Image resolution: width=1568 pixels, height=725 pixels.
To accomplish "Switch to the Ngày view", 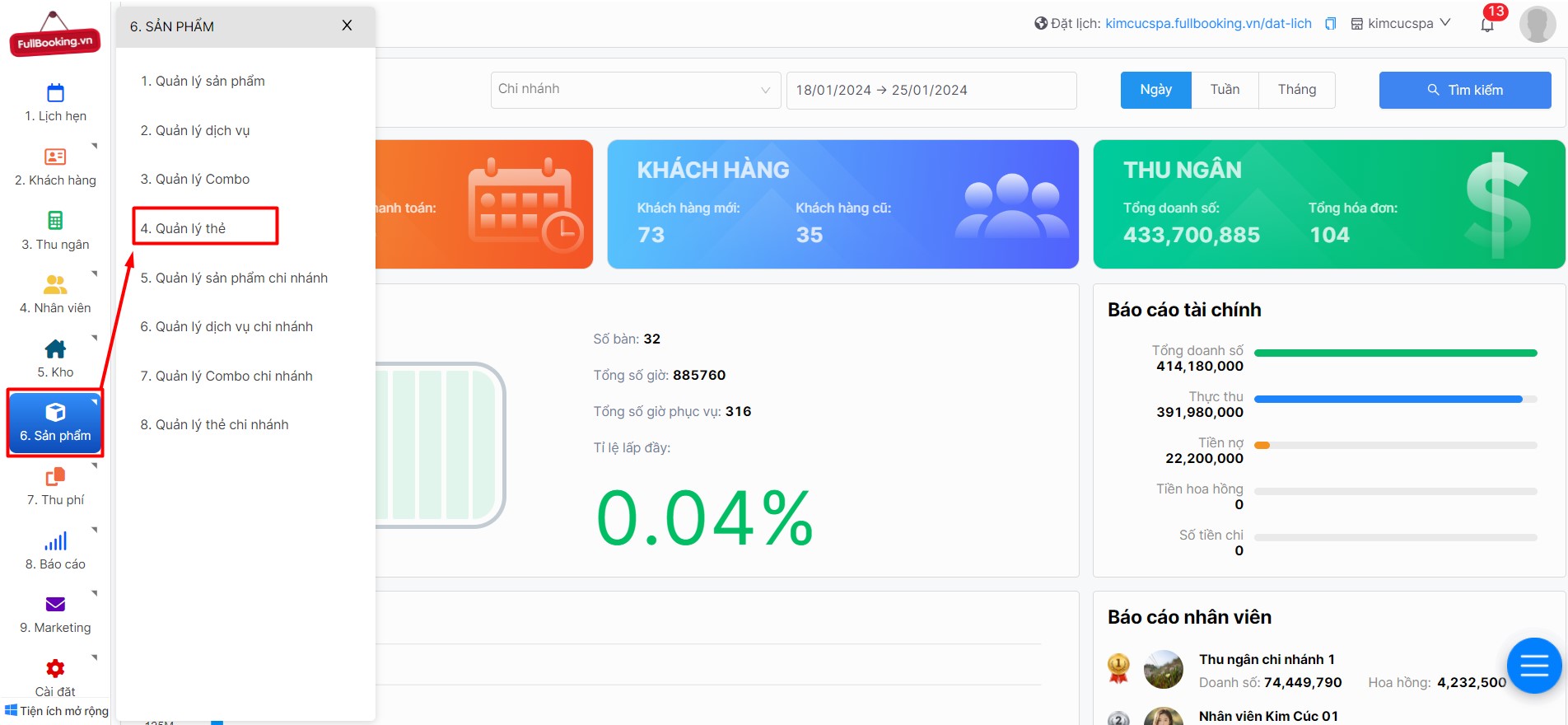I will click(1155, 90).
